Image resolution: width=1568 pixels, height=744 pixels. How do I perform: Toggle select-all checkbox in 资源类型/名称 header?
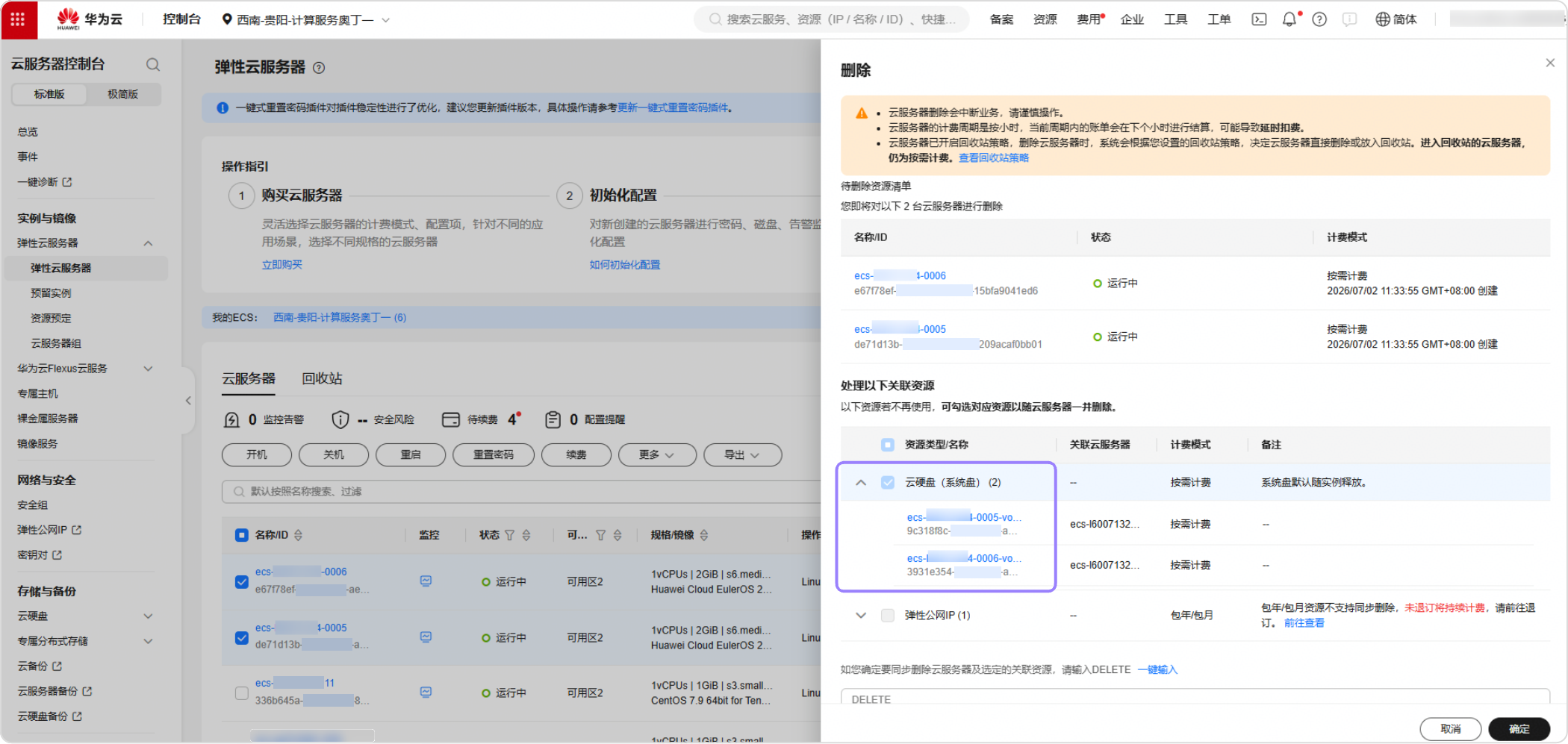887,445
